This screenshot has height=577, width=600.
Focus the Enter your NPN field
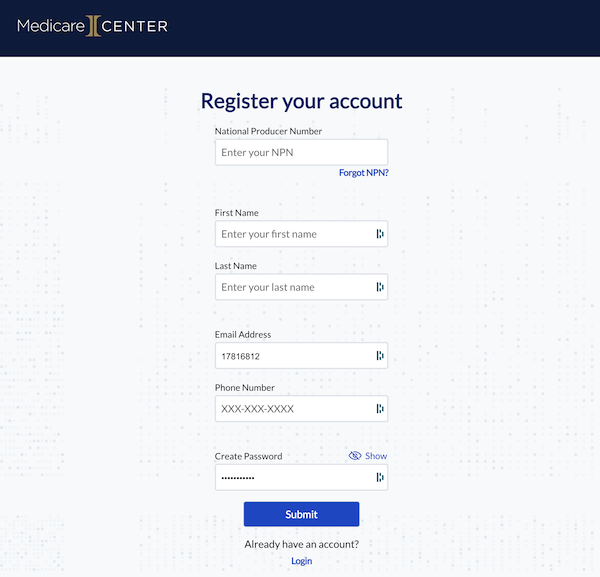tap(301, 152)
